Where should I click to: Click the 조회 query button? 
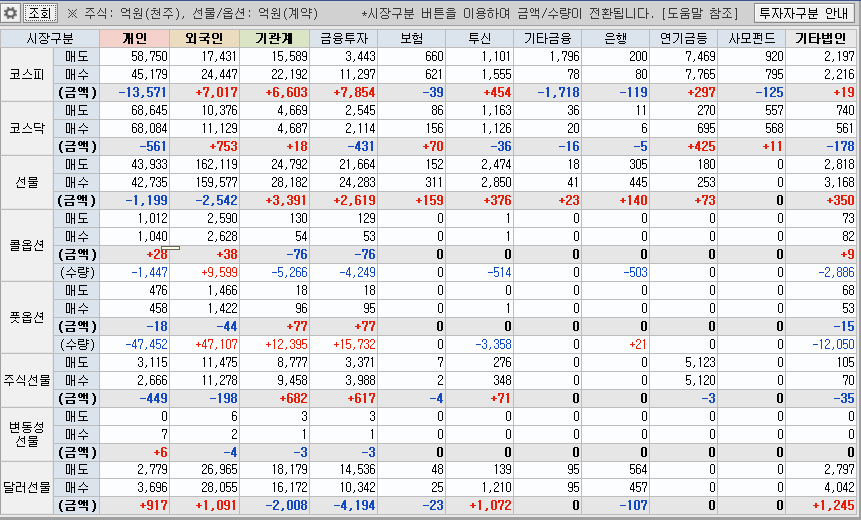pos(40,13)
